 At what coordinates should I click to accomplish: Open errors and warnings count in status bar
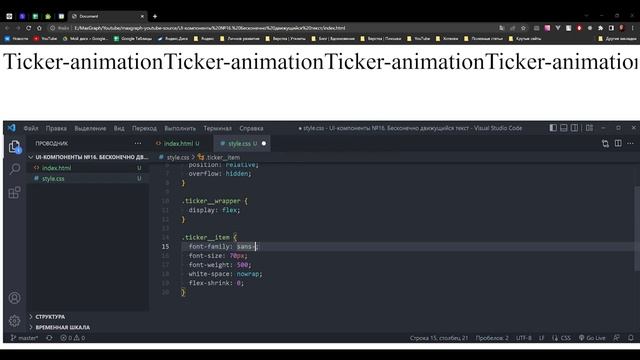(x=73, y=338)
